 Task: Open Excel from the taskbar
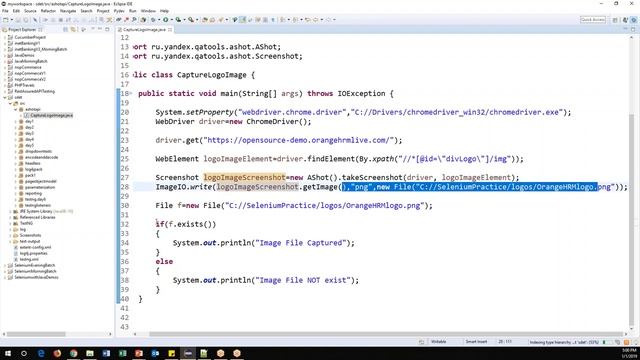coord(122,353)
